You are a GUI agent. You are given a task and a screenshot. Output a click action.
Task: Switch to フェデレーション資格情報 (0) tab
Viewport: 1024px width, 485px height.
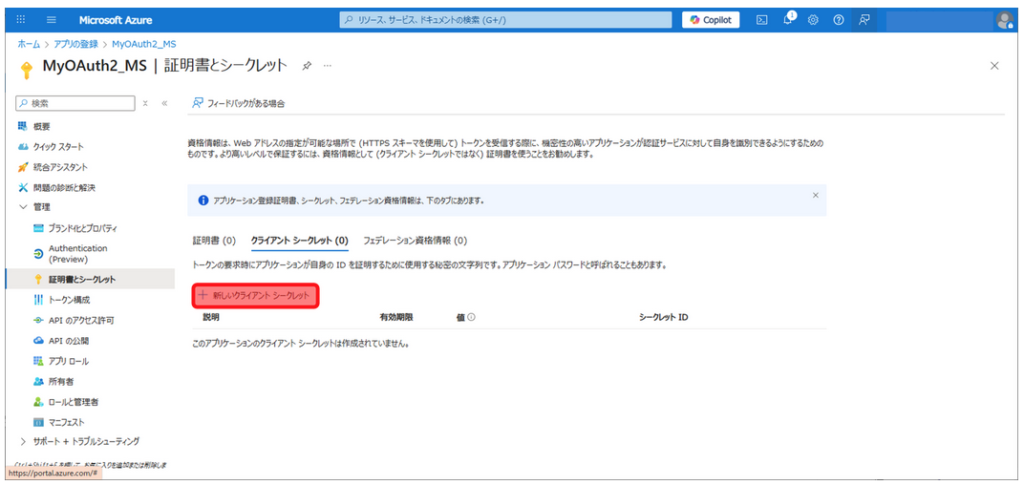coord(415,241)
